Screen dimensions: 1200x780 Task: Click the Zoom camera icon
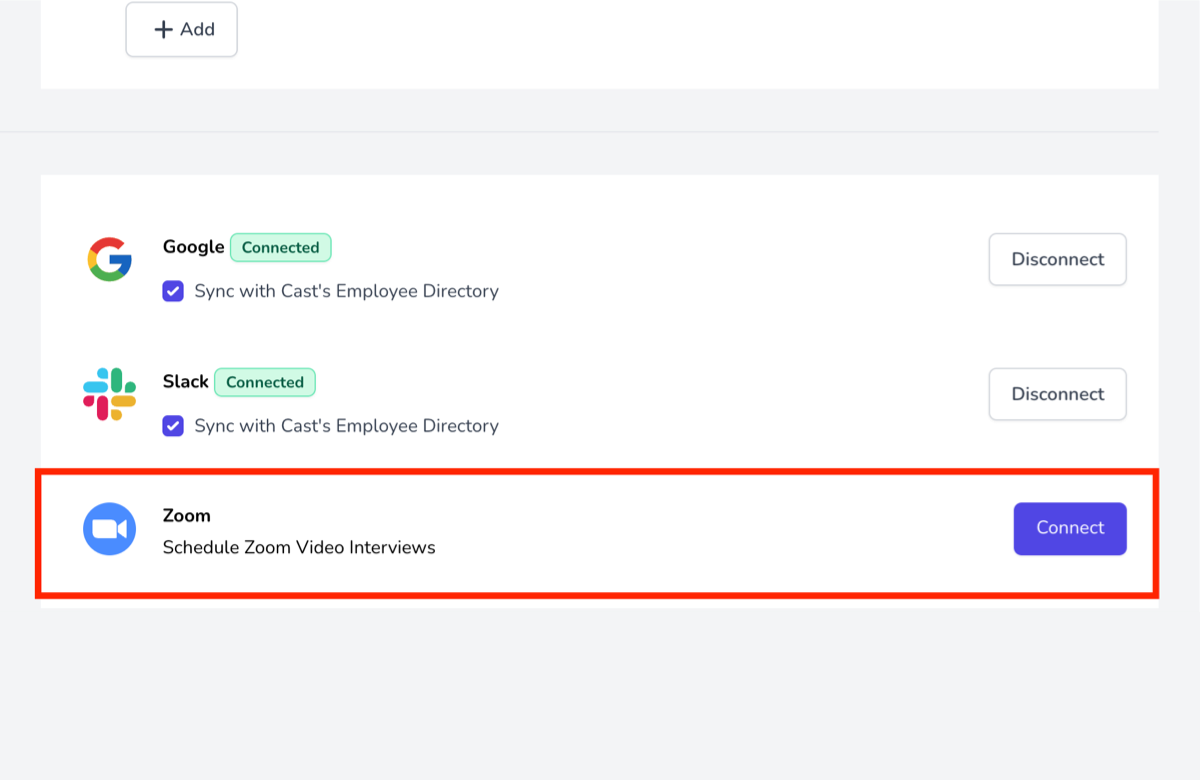[x=109, y=529]
